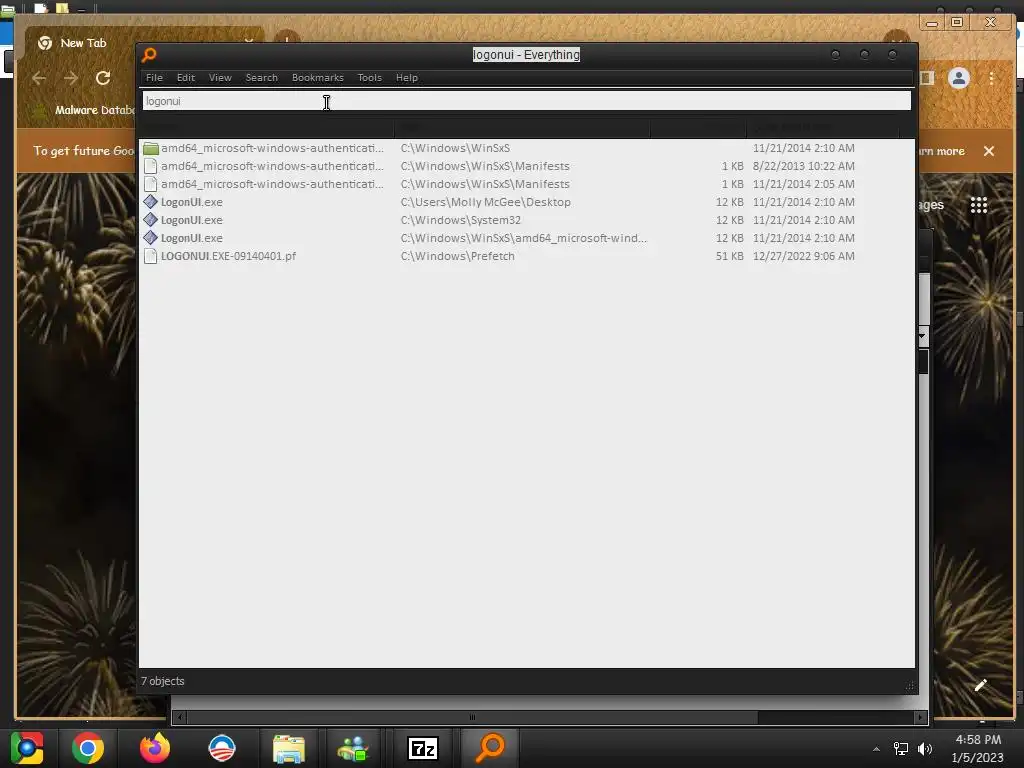Click the dropdown arrow behind Everything's right edge
Viewport: 1024px width, 768px height.
tap(923, 336)
